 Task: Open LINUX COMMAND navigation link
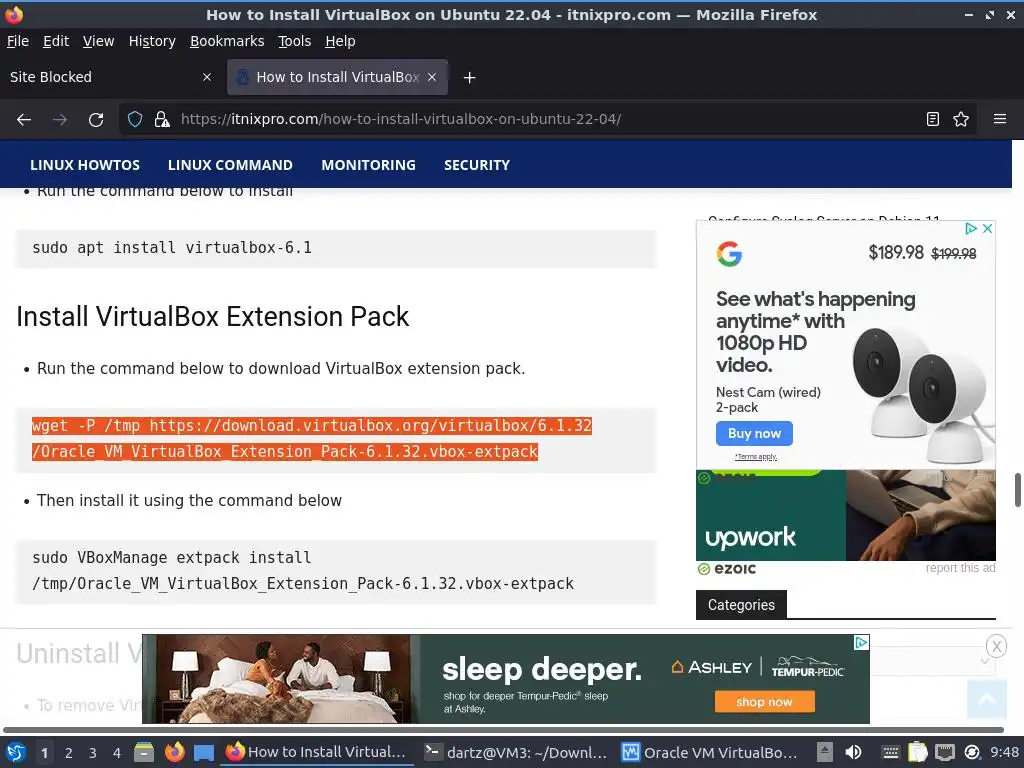pyautogui.click(x=230, y=165)
